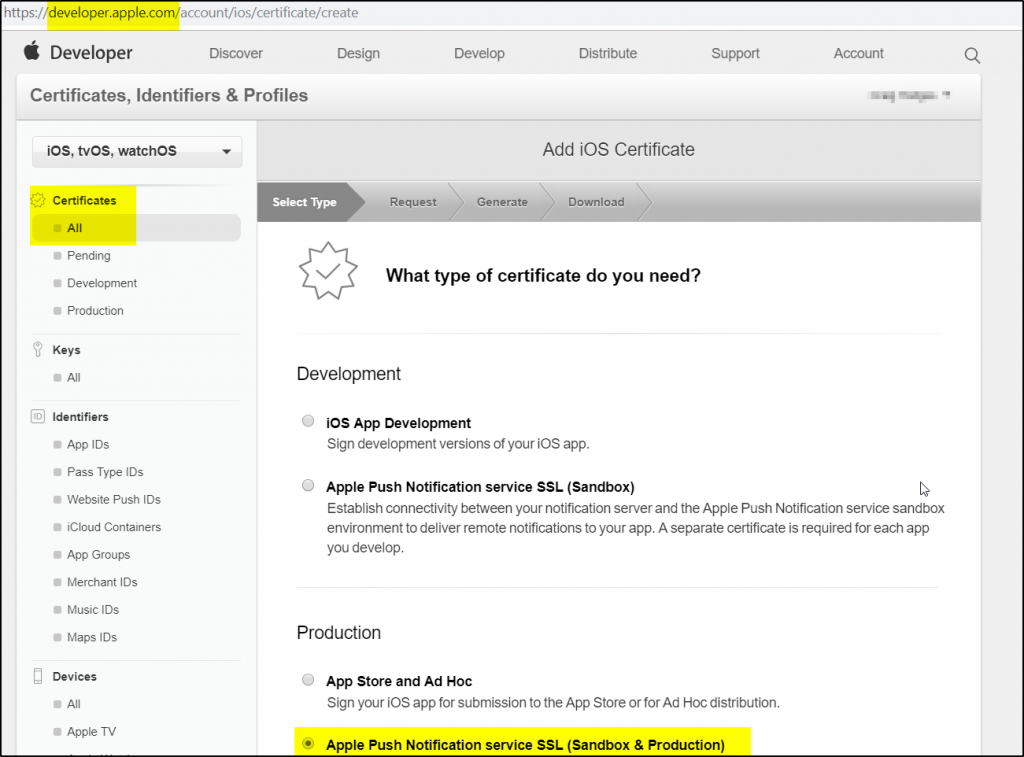The height and width of the screenshot is (757, 1024).
Task: Open the Develop menu in the top navigation
Action: pyautogui.click(x=479, y=54)
